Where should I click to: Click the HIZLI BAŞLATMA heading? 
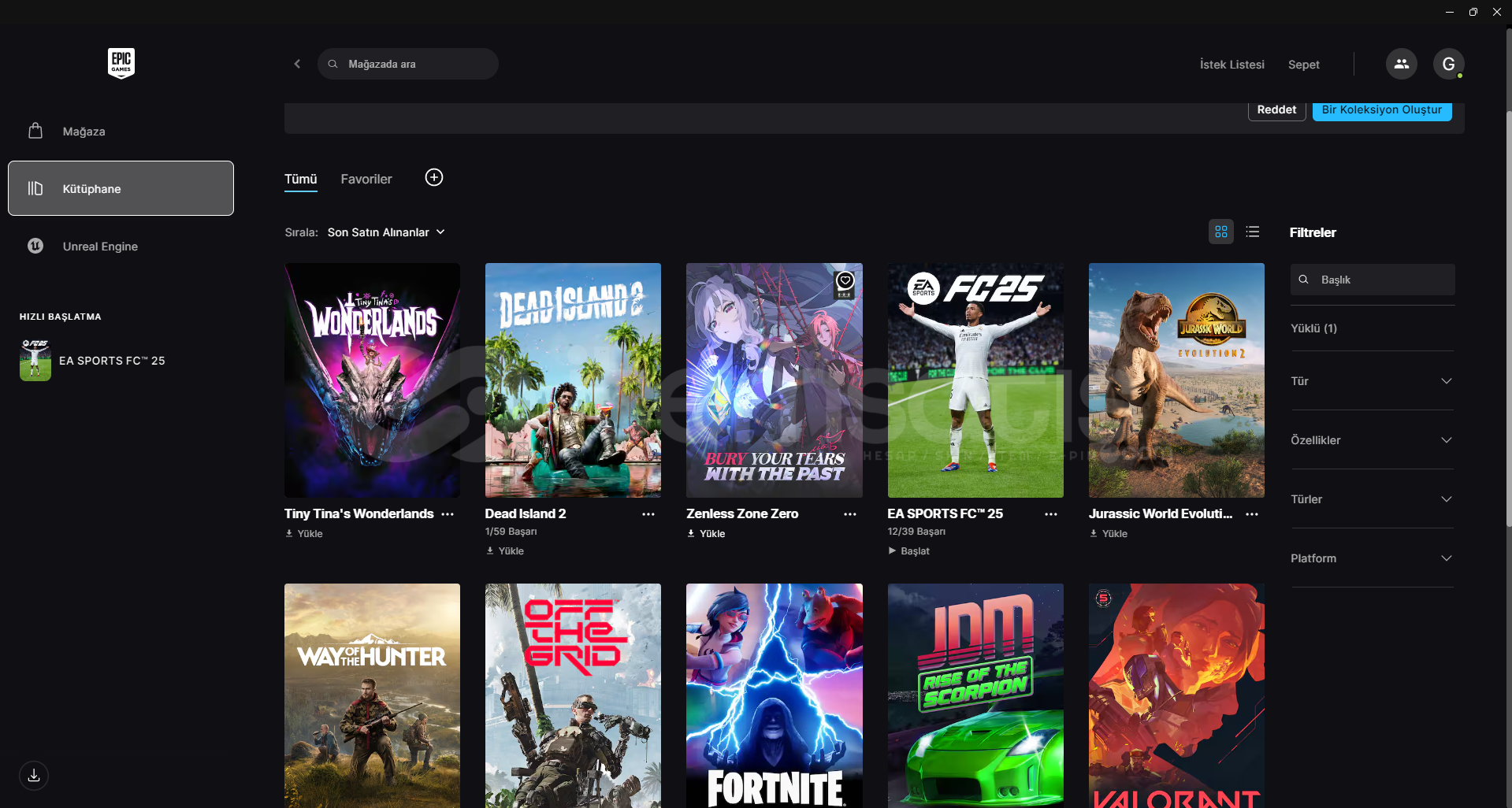pos(61,317)
